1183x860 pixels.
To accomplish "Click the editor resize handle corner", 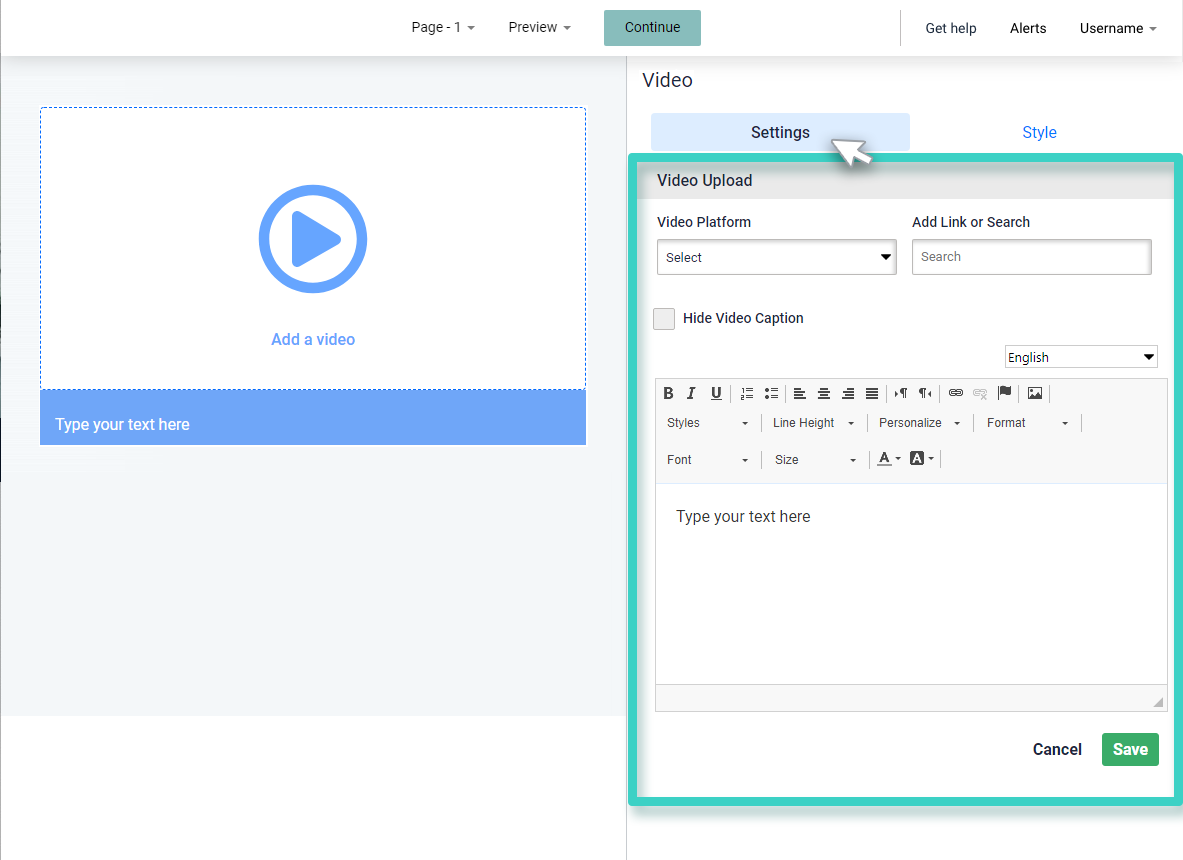I will point(1158,702).
